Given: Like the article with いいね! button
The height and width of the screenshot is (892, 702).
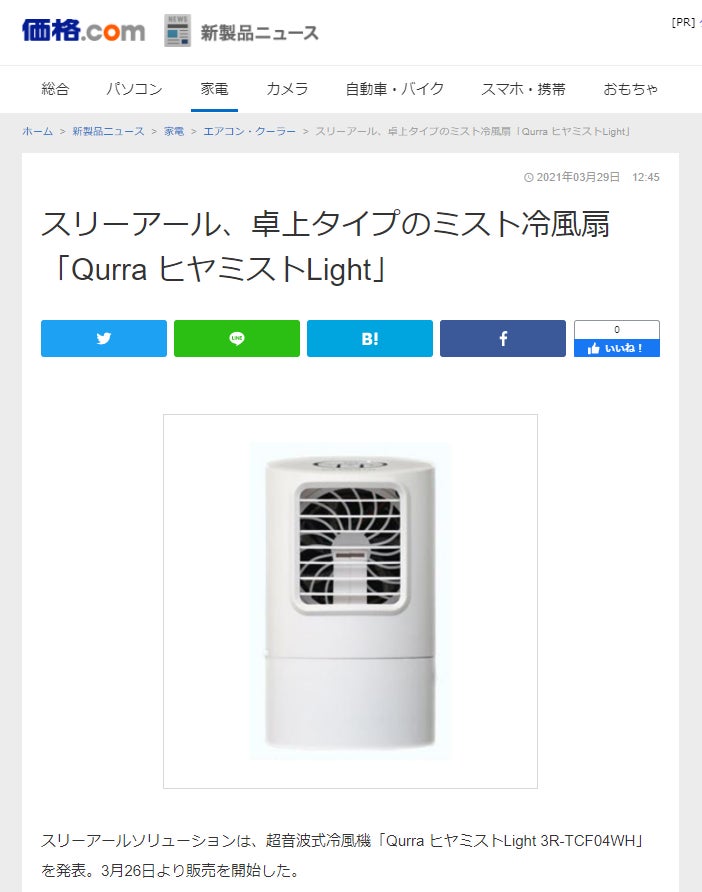Looking at the screenshot, I should [x=617, y=348].
